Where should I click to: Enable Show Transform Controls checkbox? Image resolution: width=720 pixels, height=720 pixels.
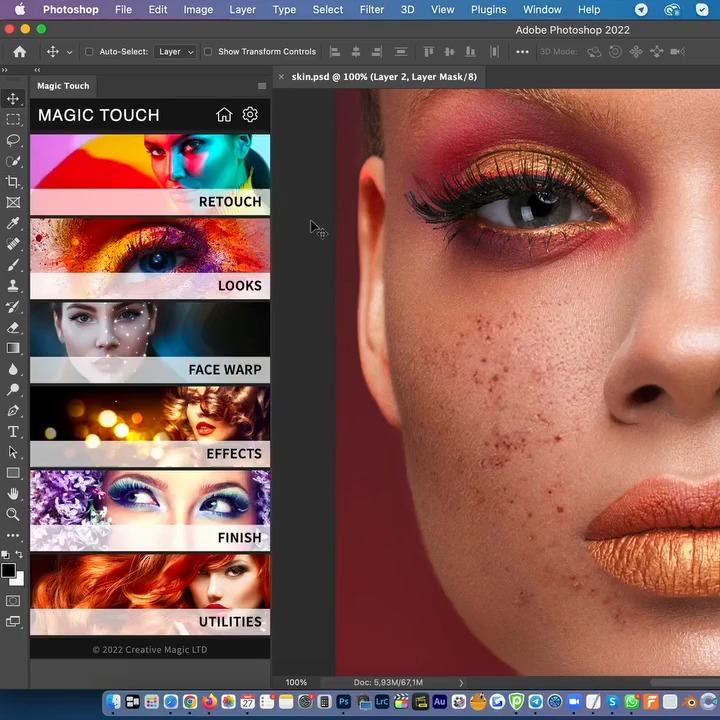(208, 52)
